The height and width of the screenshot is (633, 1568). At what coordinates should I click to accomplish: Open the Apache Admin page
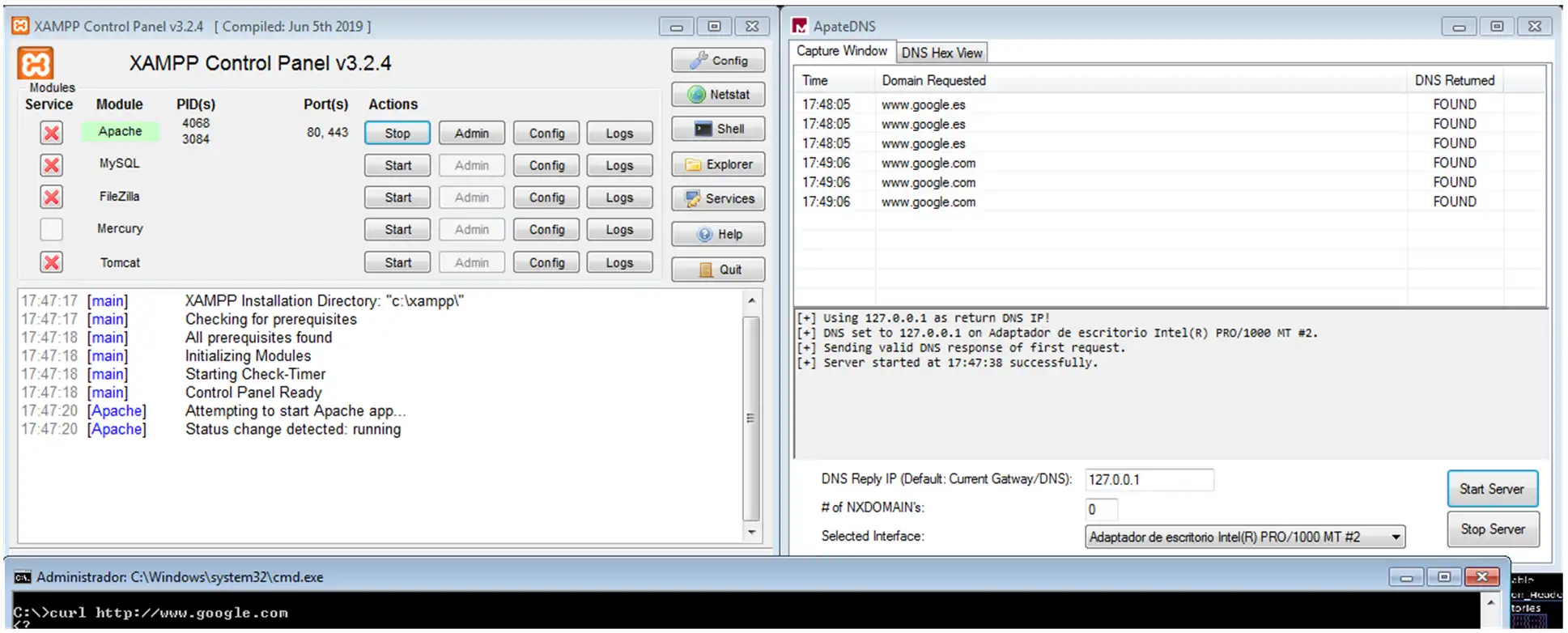pos(472,134)
